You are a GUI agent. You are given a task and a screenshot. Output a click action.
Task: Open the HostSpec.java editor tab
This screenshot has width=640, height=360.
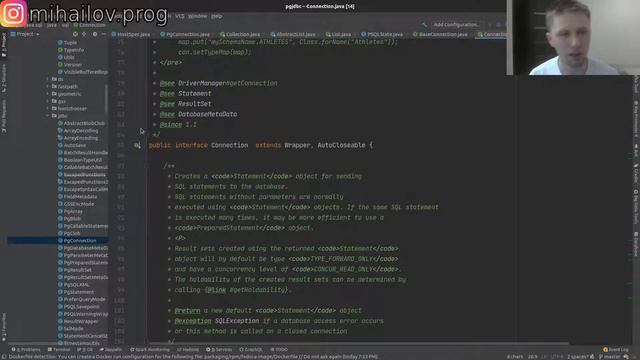click(x=131, y=34)
